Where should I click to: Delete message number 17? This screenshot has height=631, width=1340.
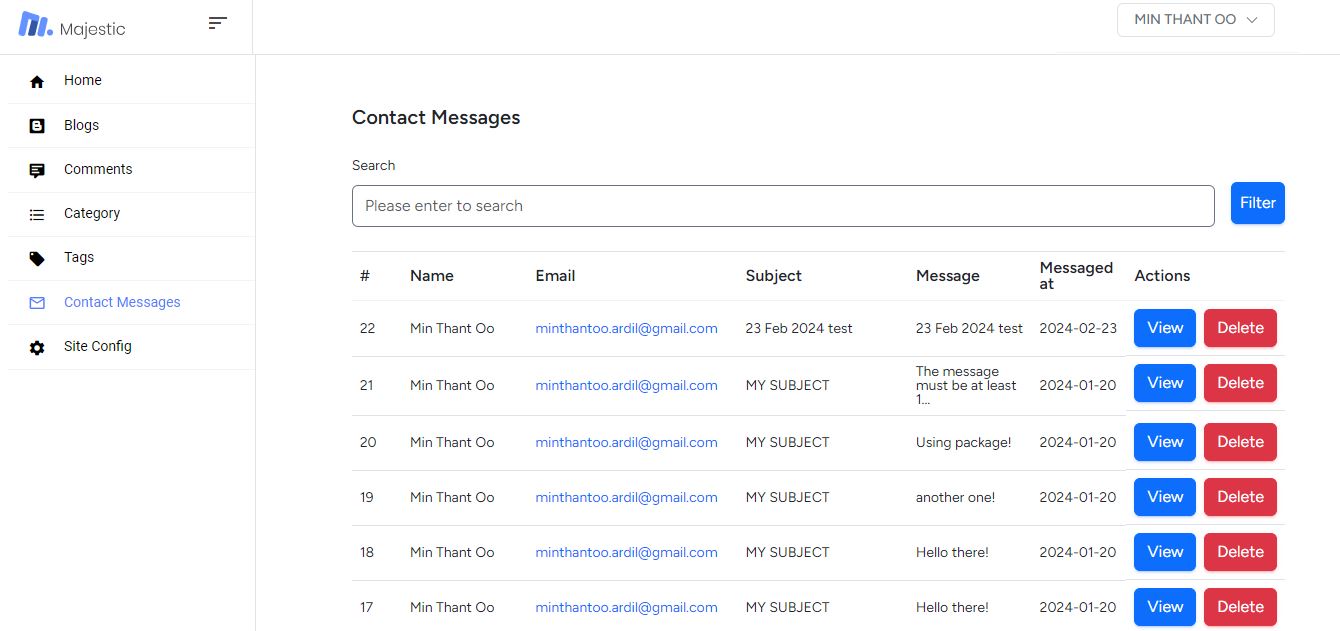[x=1240, y=607]
